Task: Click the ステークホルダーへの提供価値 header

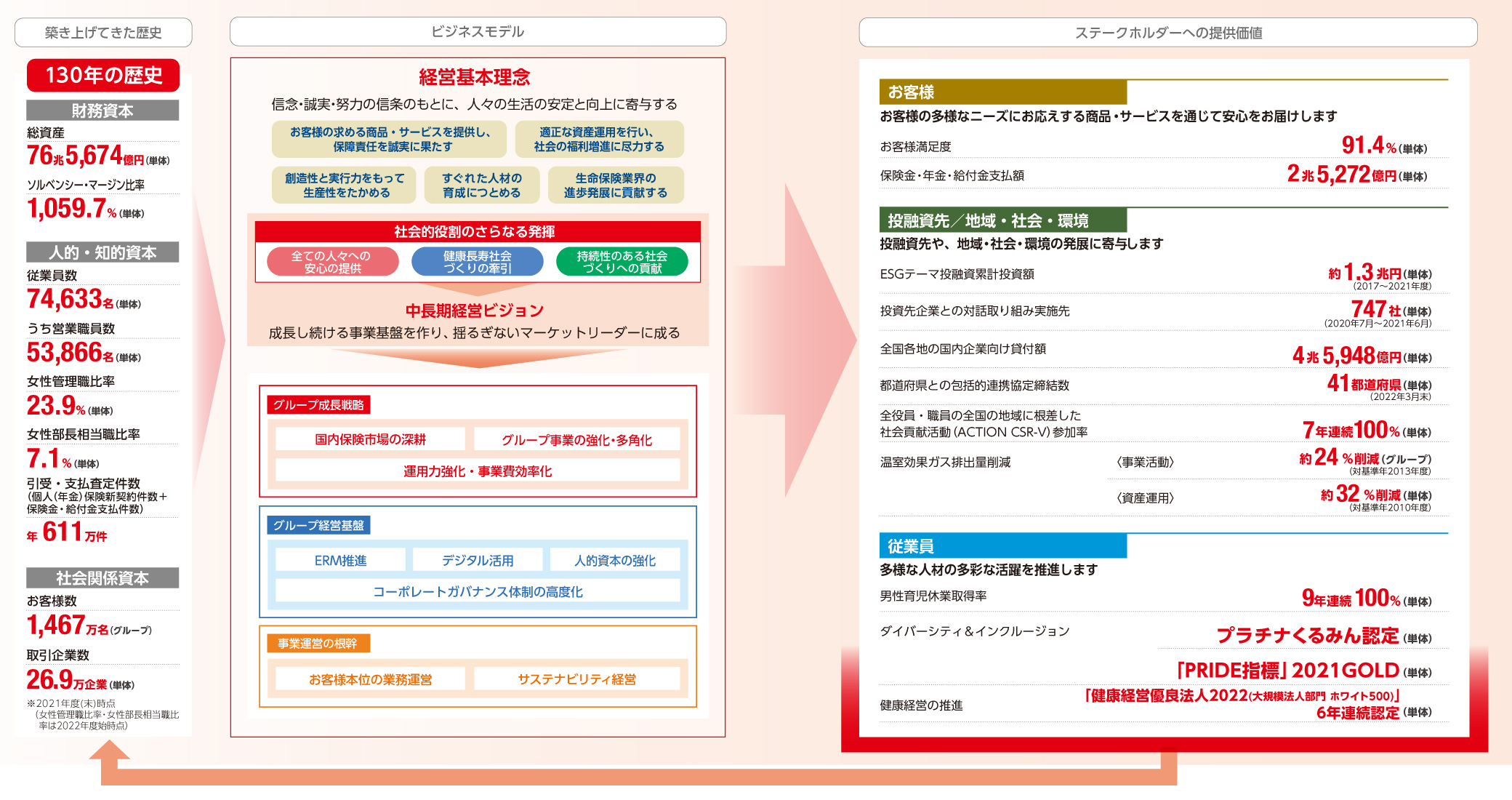Action: [x=1168, y=33]
